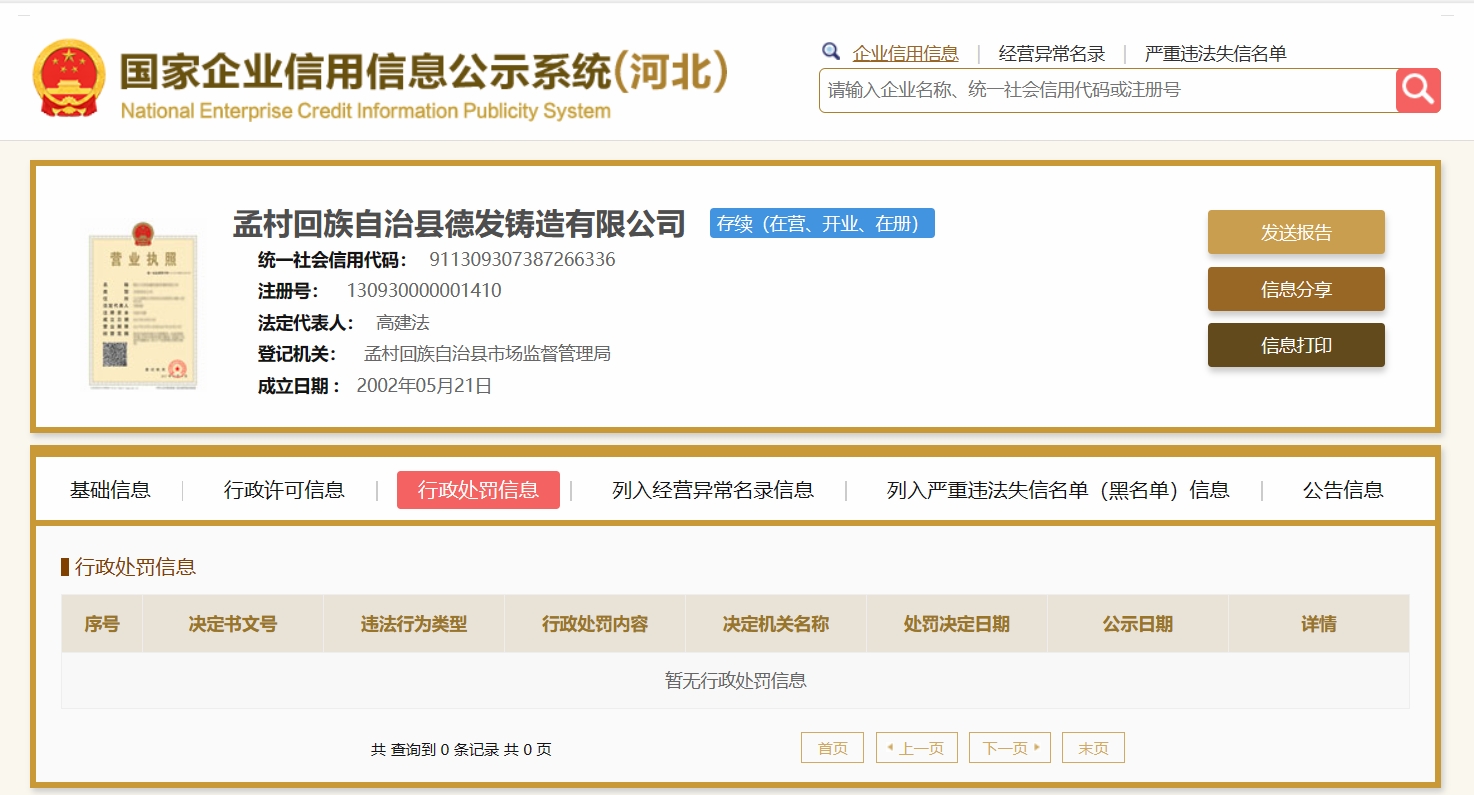1474x795 pixels.
Task: Click the 行政处罚内容 column header
Action: [595, 624]
